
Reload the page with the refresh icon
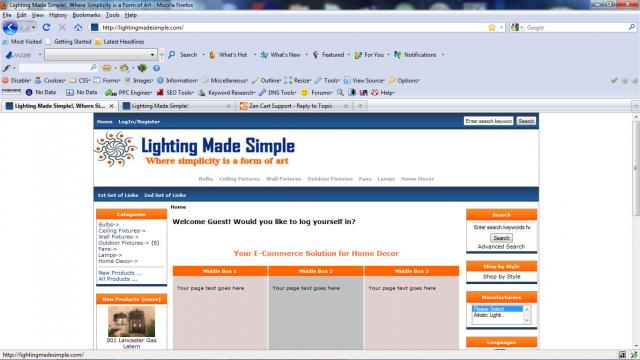pyautogui.click(x=46, y=27)
